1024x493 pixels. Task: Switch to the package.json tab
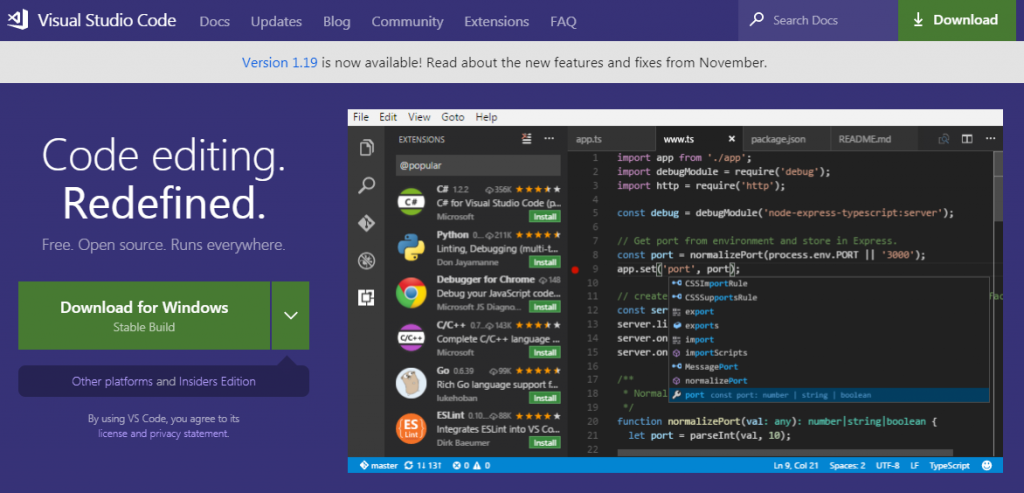point(786,139)
